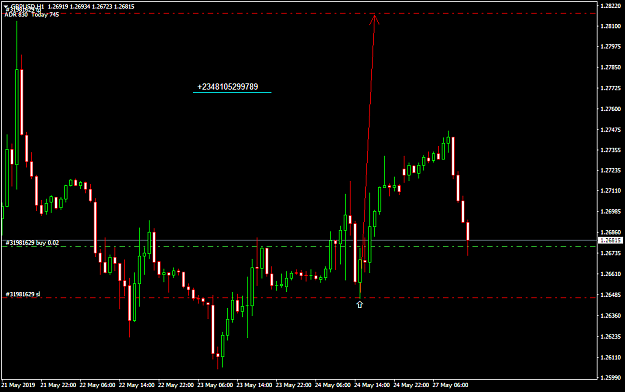Select the red dashed take profit line at top
This screenshot has height=392, width=625.
click(299, 14)
